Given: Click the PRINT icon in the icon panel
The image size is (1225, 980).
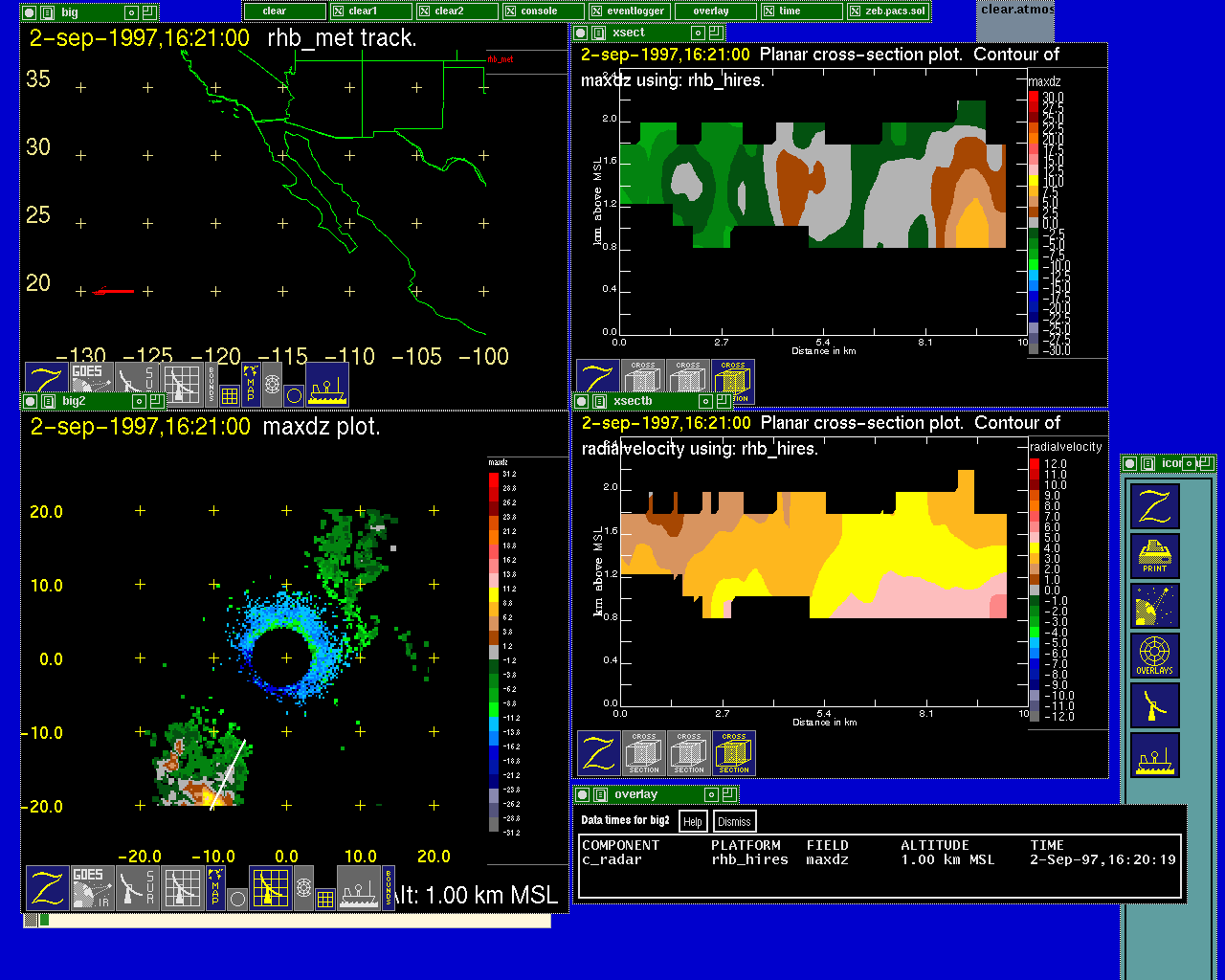Looking at the screenshot, I should pyautogui.click(x=1154, y=556).
